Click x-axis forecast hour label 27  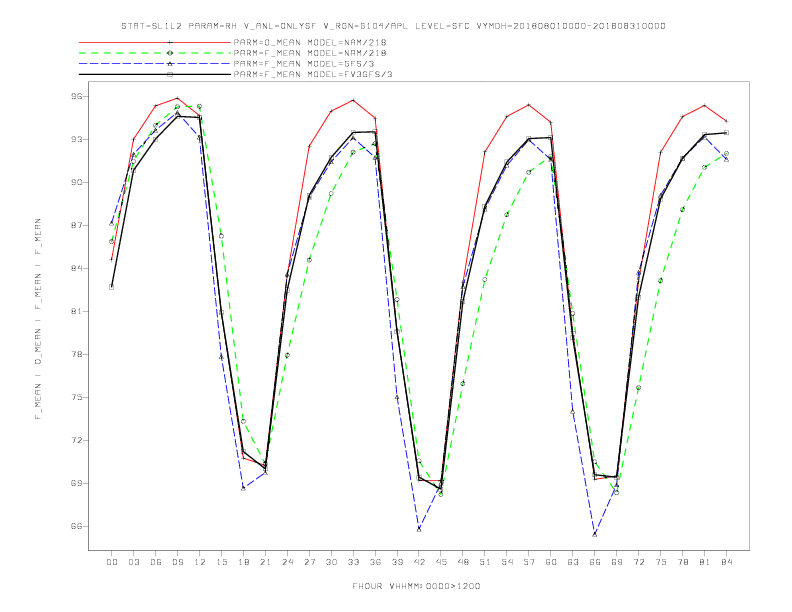tap(309, 562)
